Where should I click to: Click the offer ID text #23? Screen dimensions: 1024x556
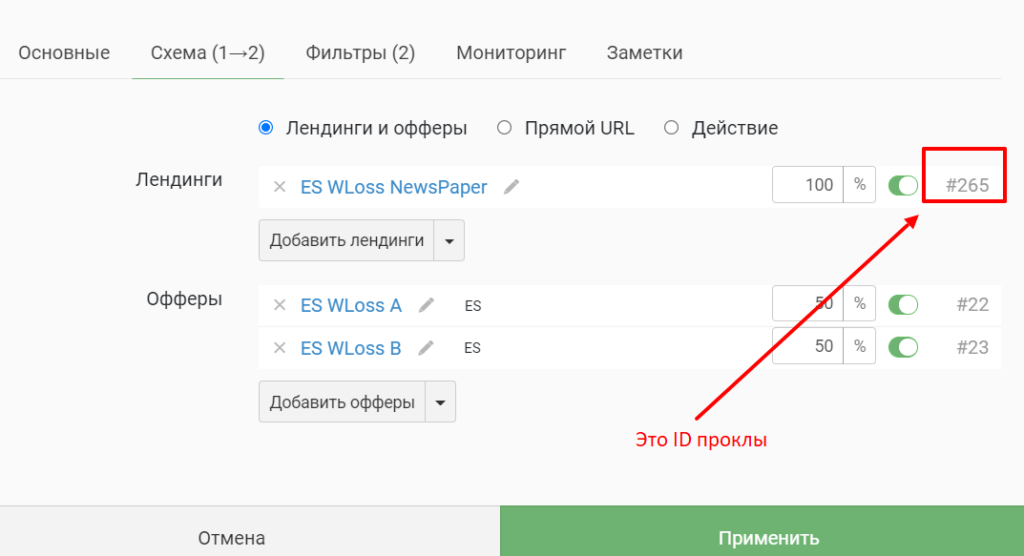point(972,348)
